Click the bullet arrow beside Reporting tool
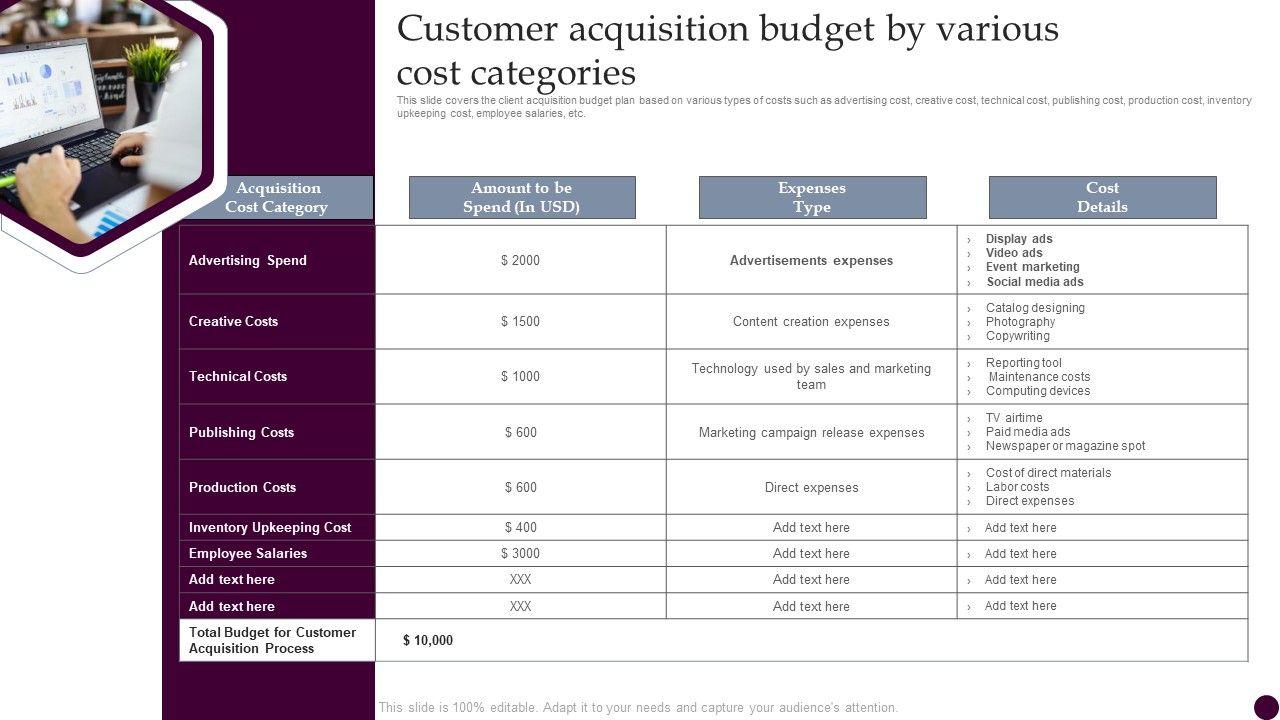 pyautogui.click(x=969, y=364)
